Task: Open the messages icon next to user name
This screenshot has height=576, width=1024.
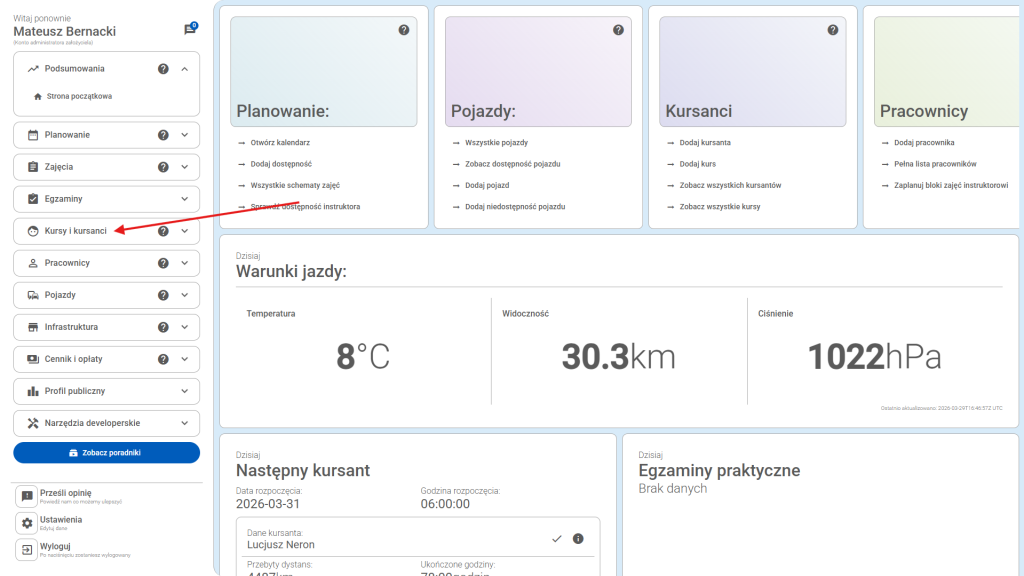Action: (x=189, y=30)
